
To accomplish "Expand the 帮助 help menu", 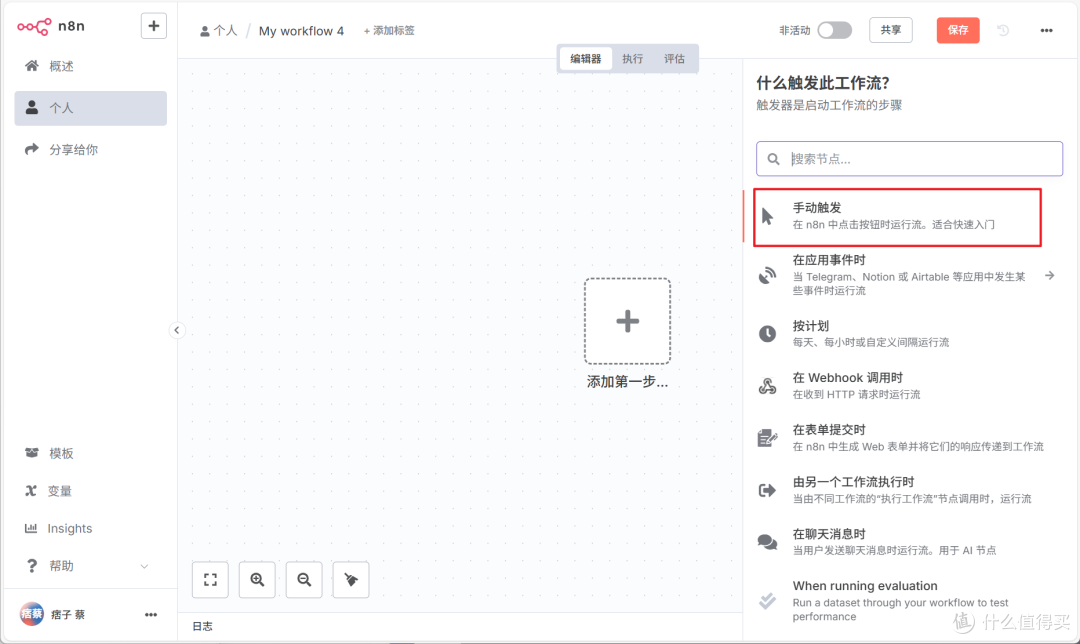I will pos(90,566).
